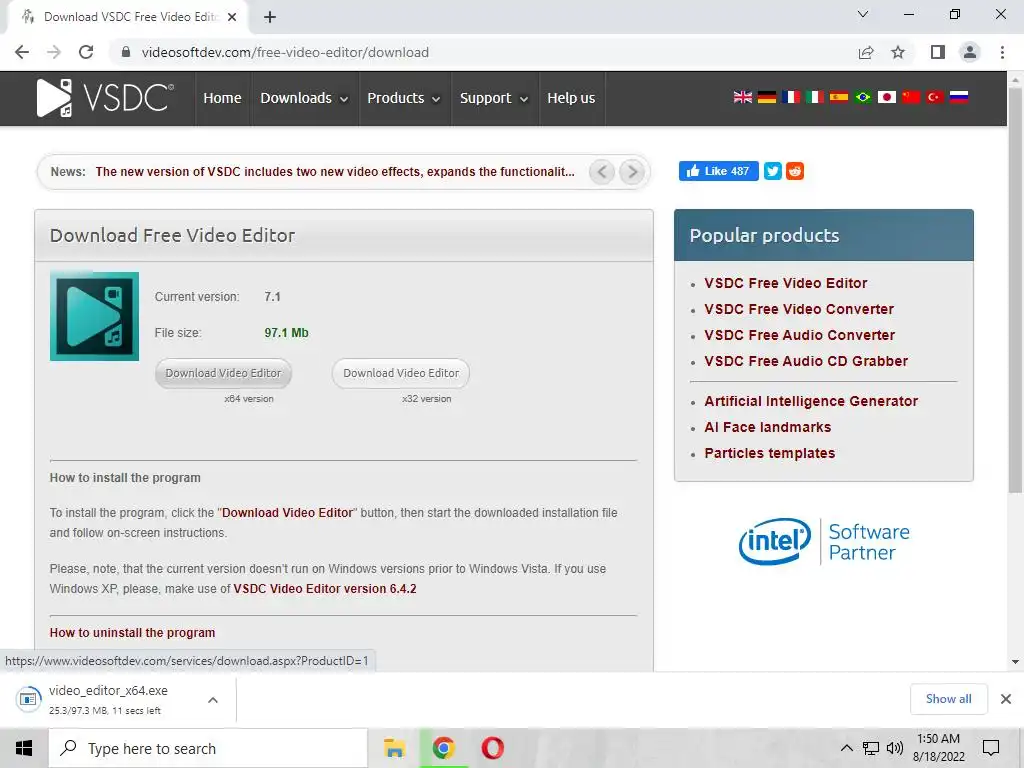Open Opera browser from the taskbar
This screenshot has width=1024, height=768.
[492, 748]
